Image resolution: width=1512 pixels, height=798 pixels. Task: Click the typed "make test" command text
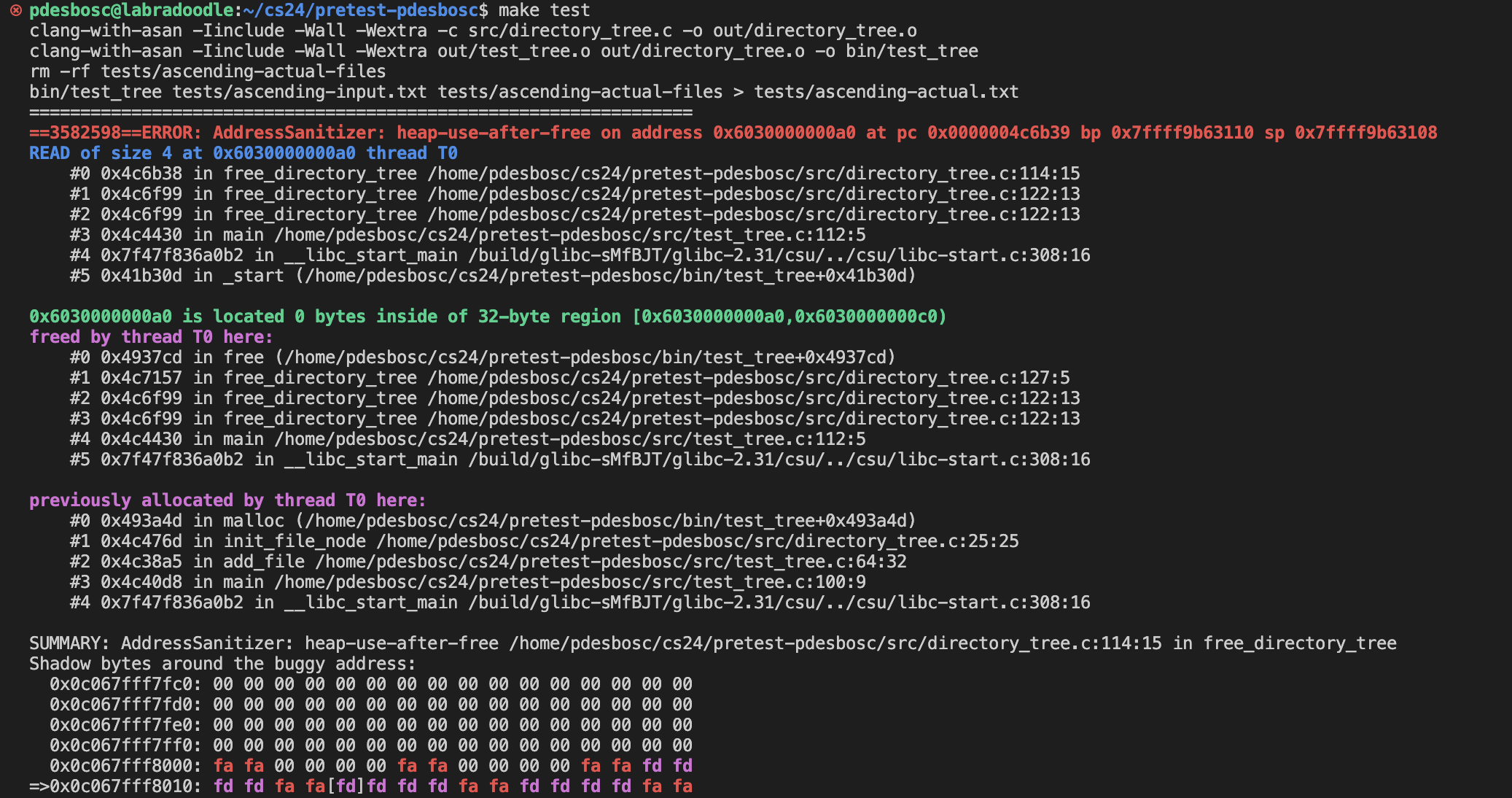coord(544,10)
